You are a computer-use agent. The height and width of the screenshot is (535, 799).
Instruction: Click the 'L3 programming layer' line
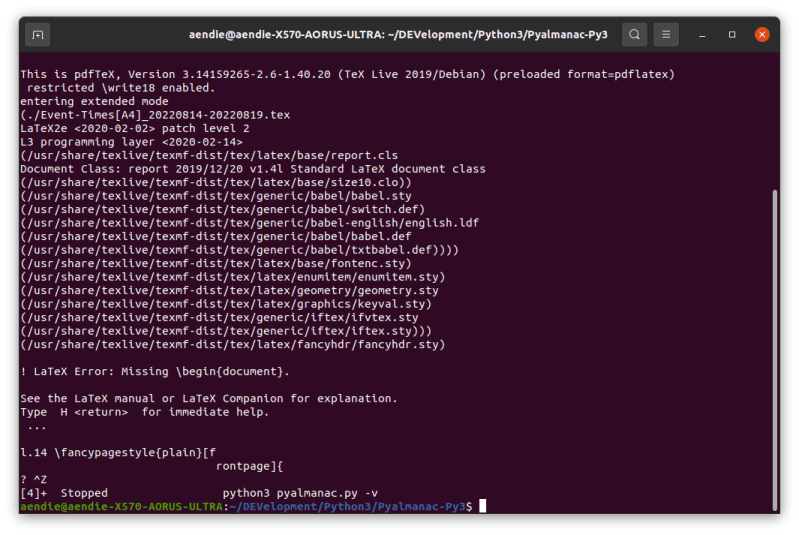[x=131, y=142]
